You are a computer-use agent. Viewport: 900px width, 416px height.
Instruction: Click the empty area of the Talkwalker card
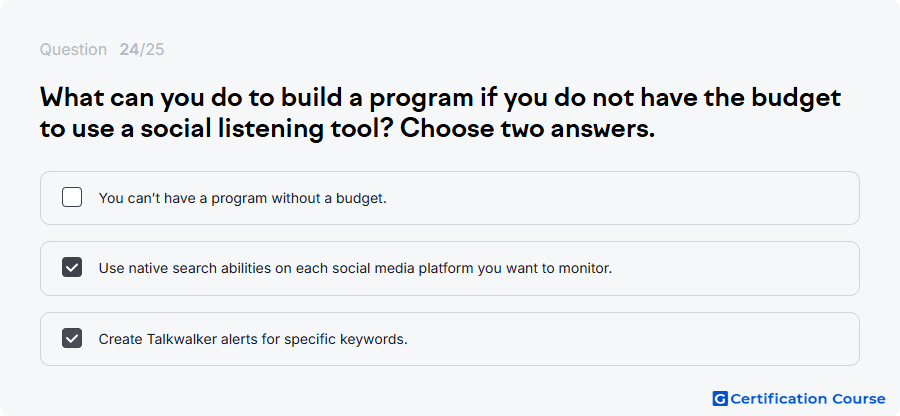(631, 339)
